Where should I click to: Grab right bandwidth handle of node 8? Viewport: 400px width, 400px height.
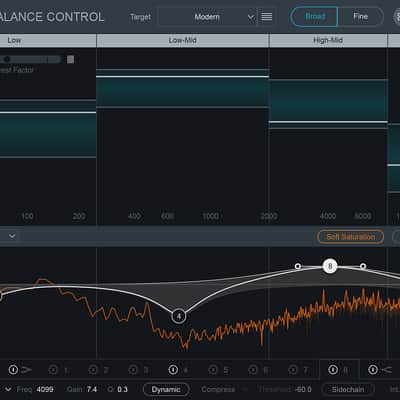(x=363, y=266)
